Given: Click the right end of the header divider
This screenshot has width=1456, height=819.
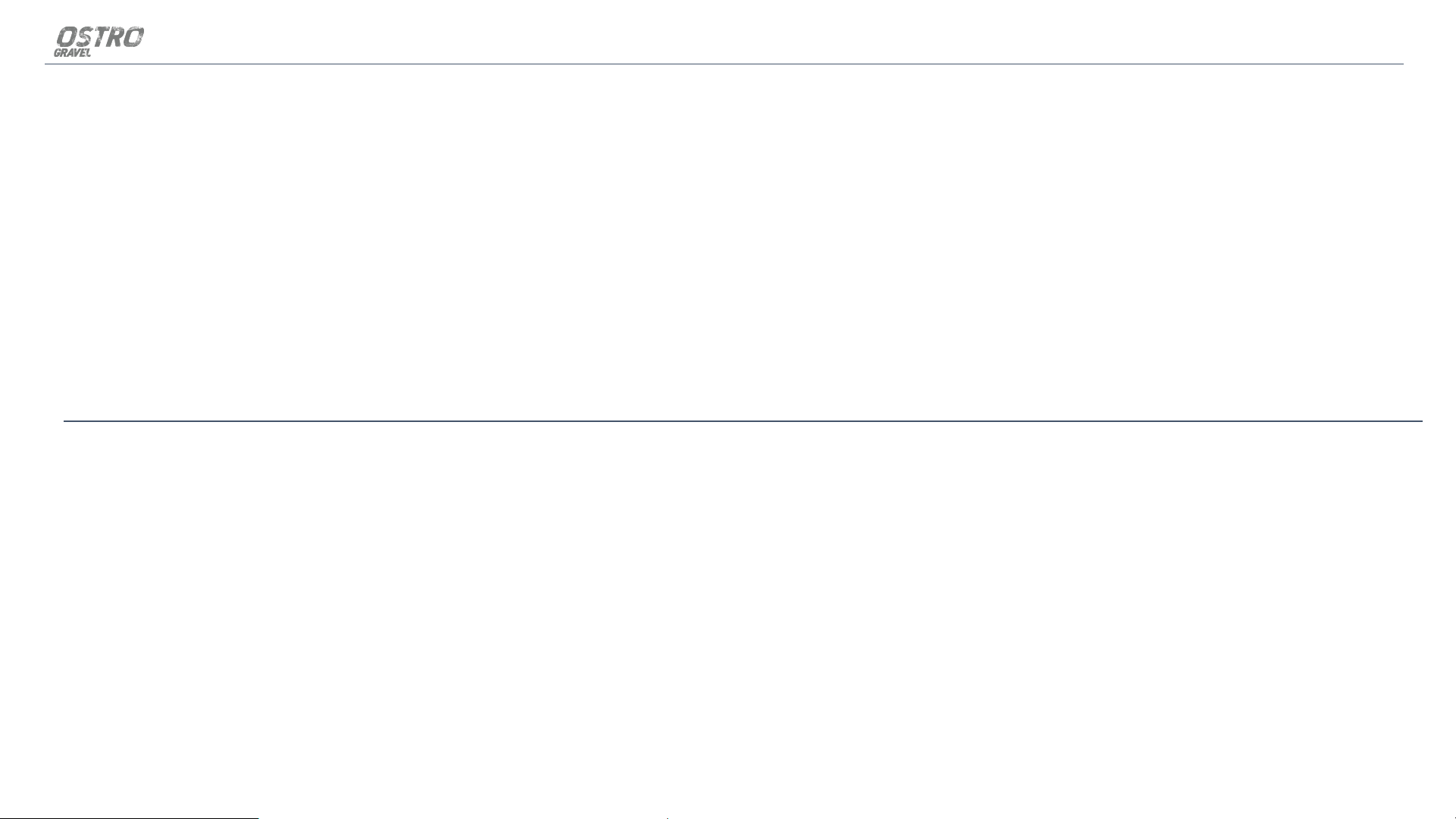Looking at the screenshot, I should click(x=1401, y=64).
